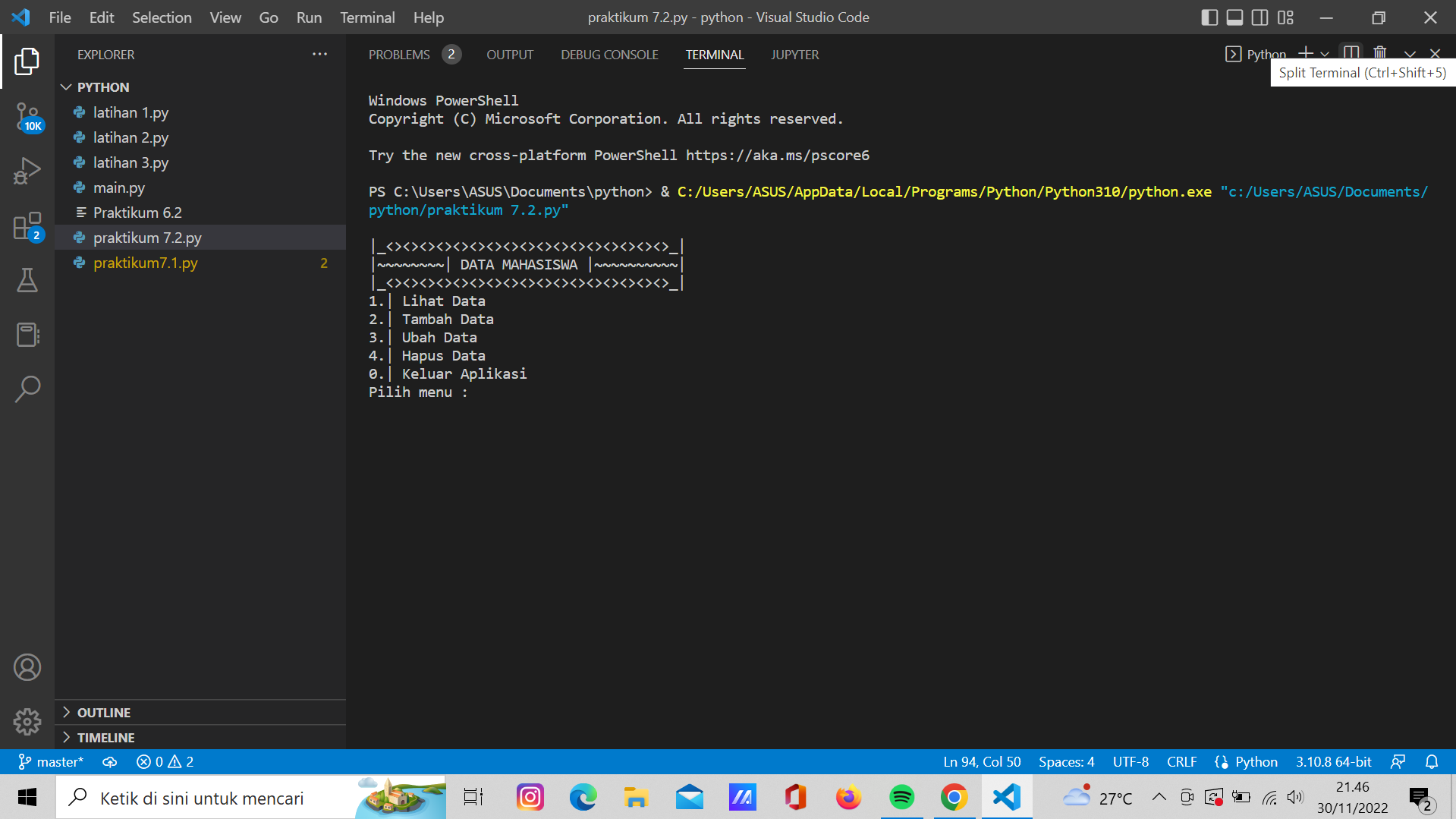Click the master* branch indicator
The image size is (1456, 819).
pos(51,761)
